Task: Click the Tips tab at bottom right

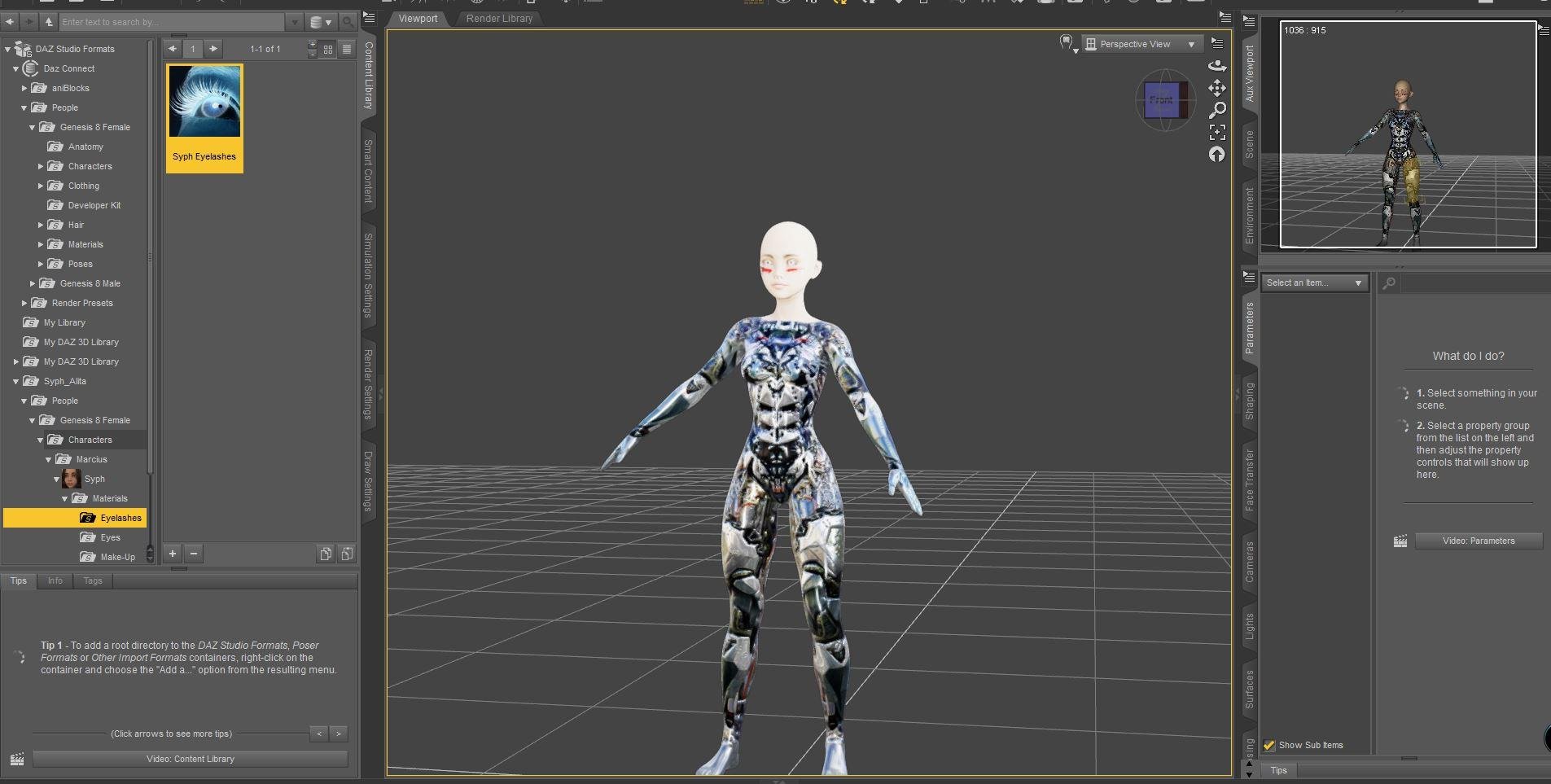Action: (x=1279, y=770)
